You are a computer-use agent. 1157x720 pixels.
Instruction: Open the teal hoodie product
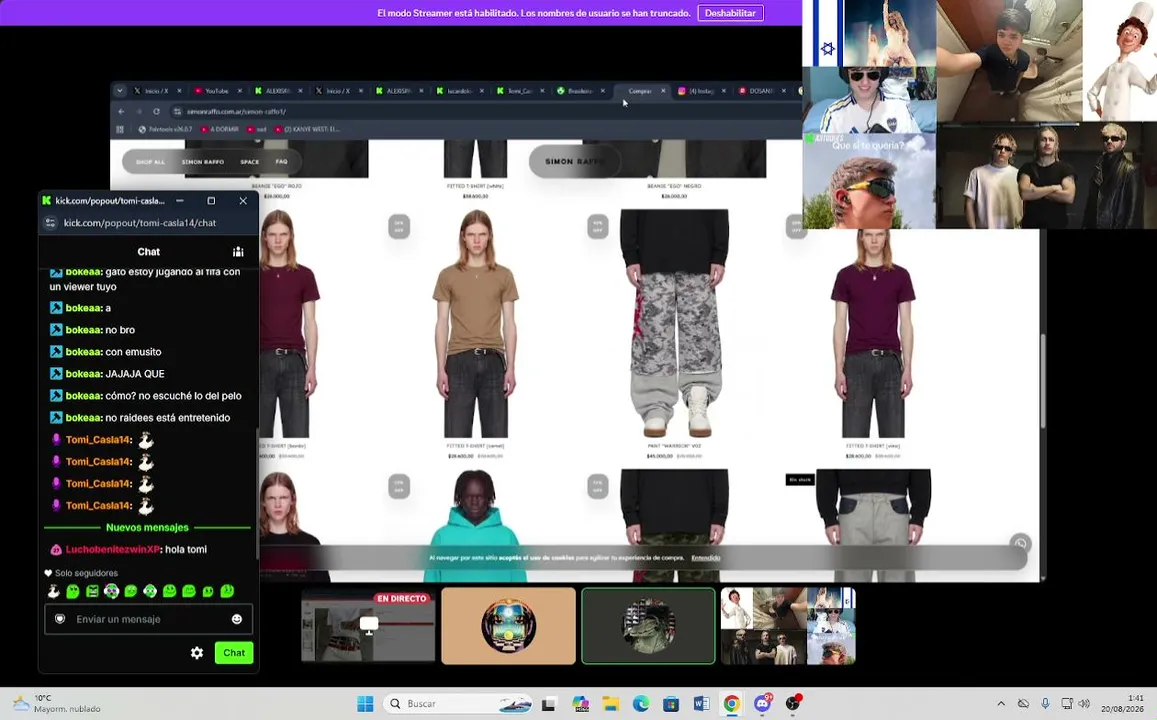pyautogui.click(x=476, y=525)
